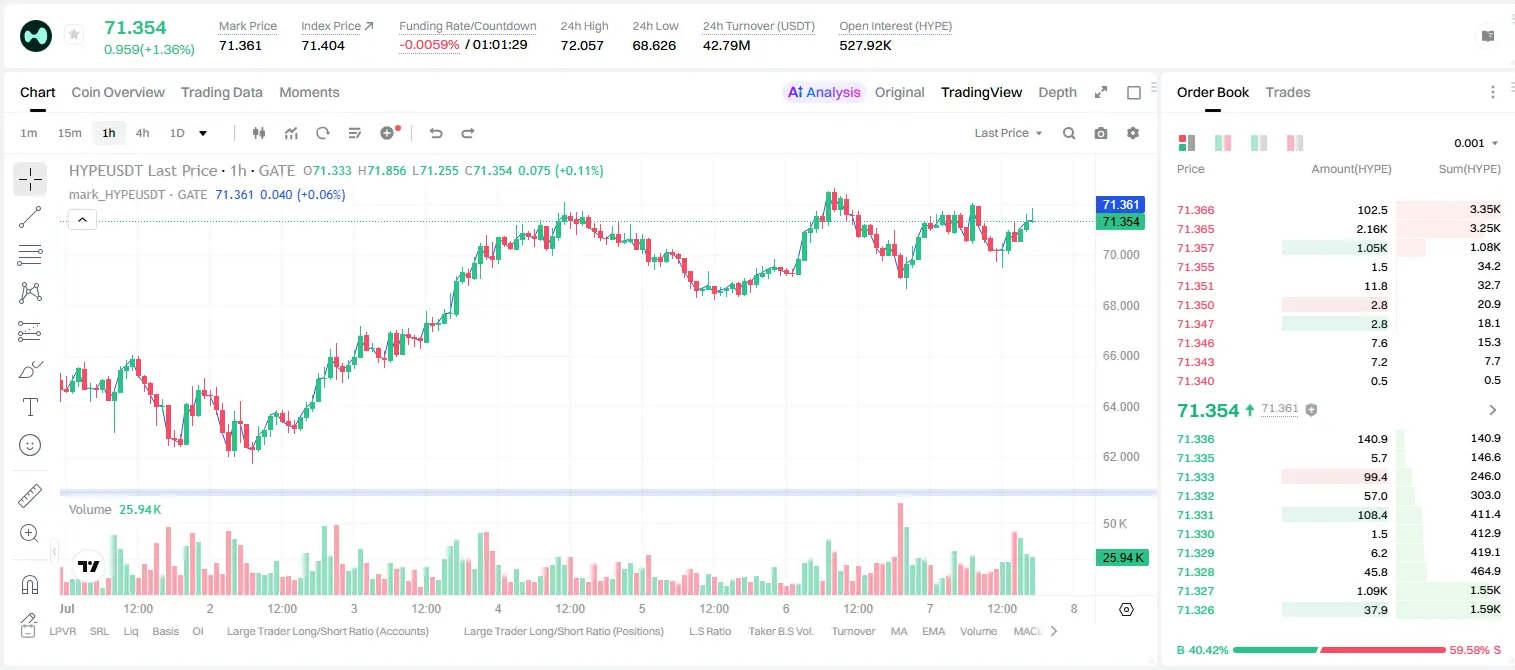The image size is (1515, 670).
Task: Open chart settings gear icon
Action: pos(1133,133)
